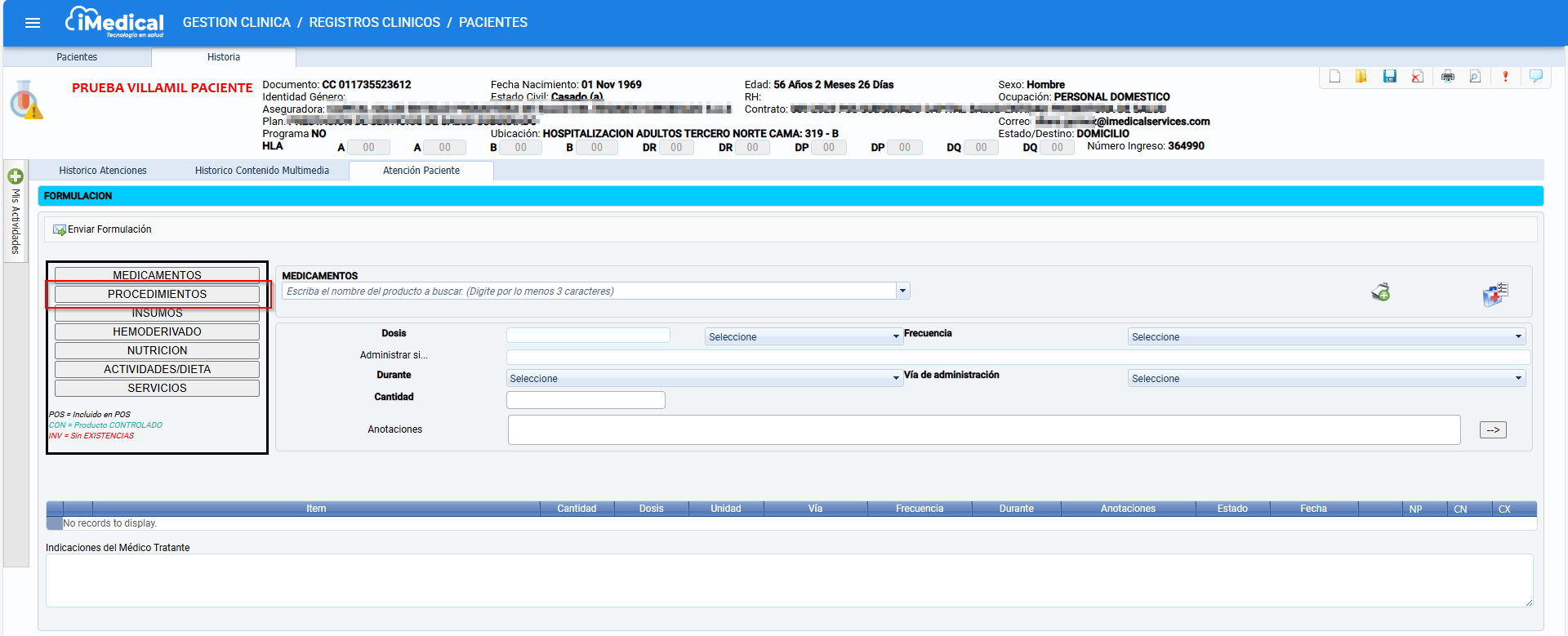
Task: Click the magnifier preview document icon
Action: pos(1475,77)
